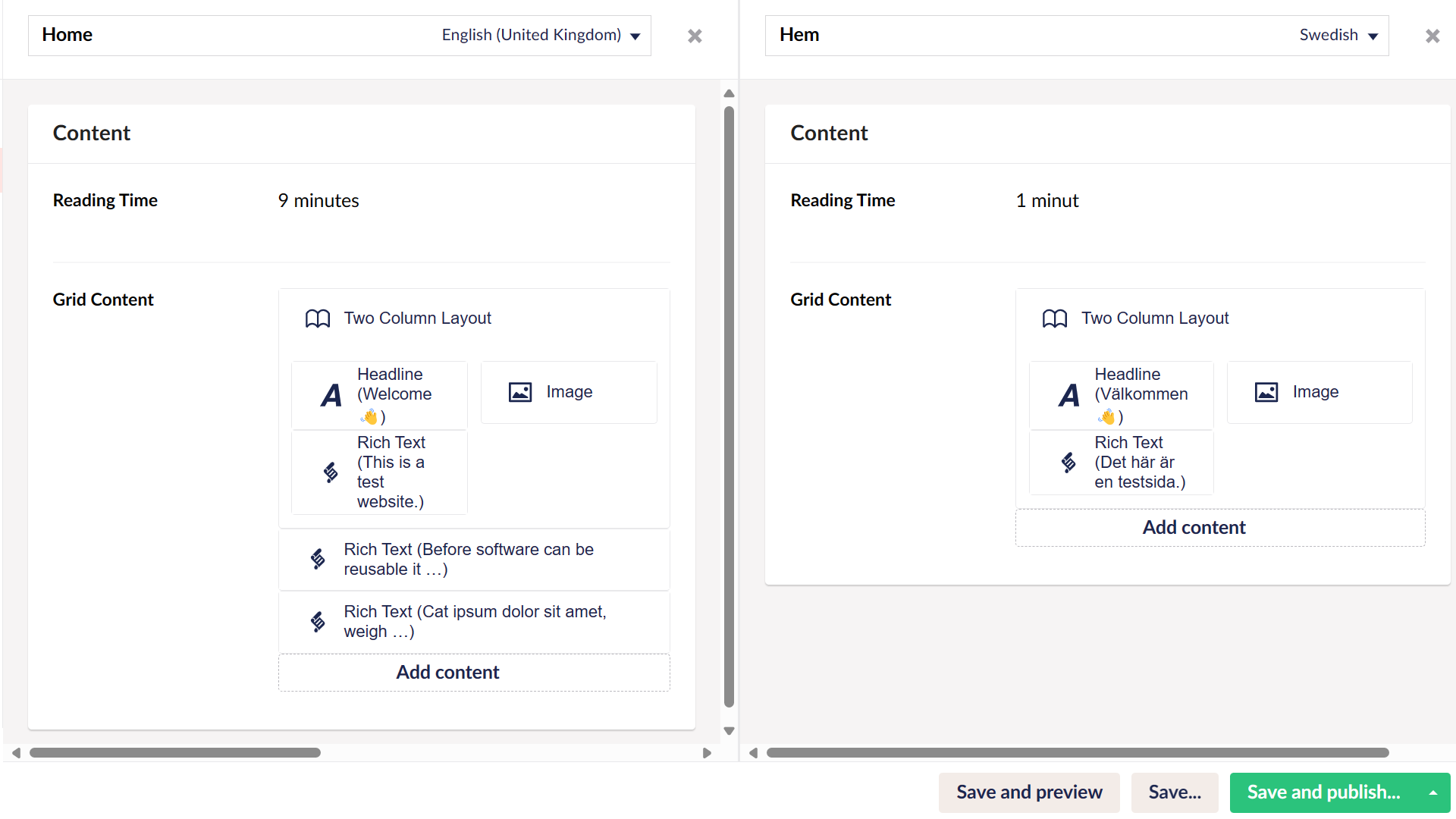The width and height of the screenshot is (1456, 819).
Task: Click Save and preview
Action: [1029, 792]
